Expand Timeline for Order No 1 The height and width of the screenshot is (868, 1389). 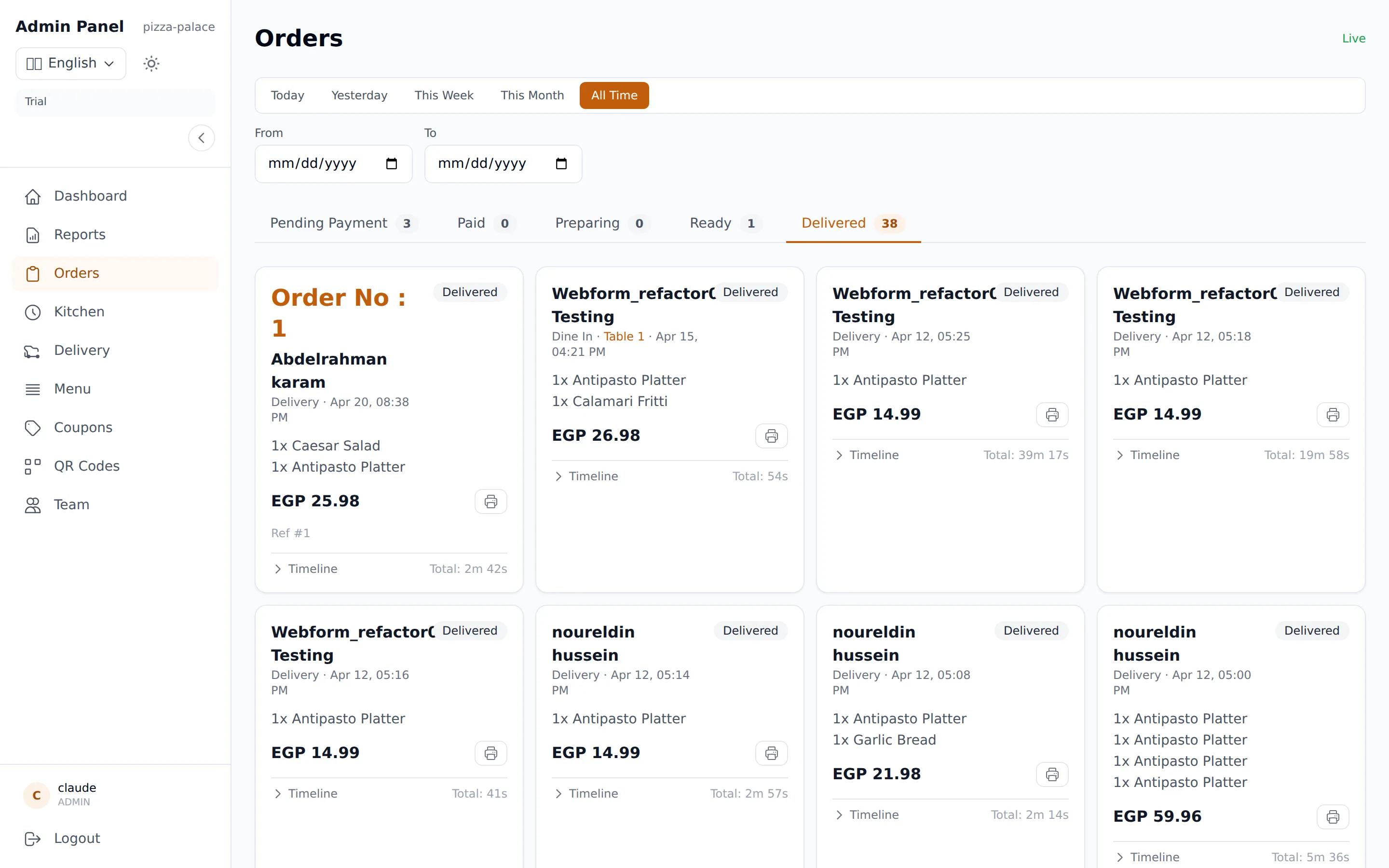[306, 569]
